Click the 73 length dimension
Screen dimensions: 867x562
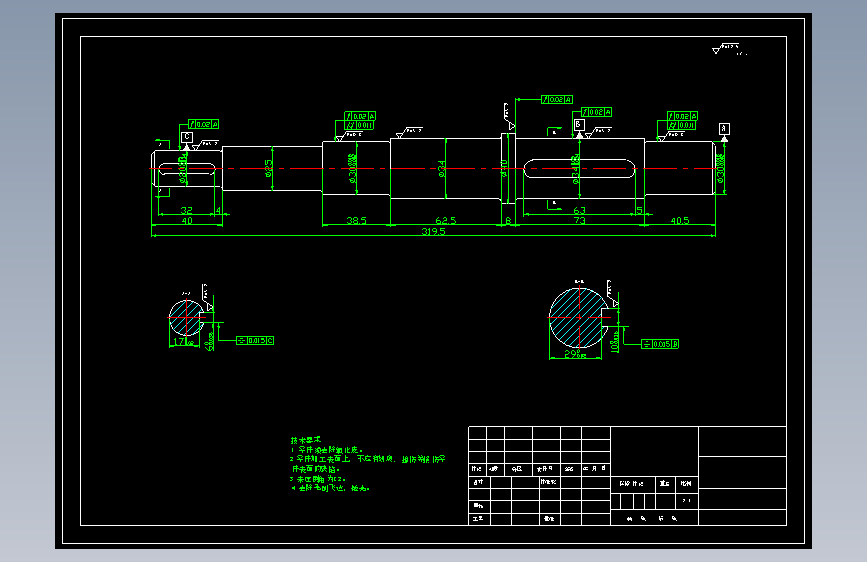click(x=579, y=221)
